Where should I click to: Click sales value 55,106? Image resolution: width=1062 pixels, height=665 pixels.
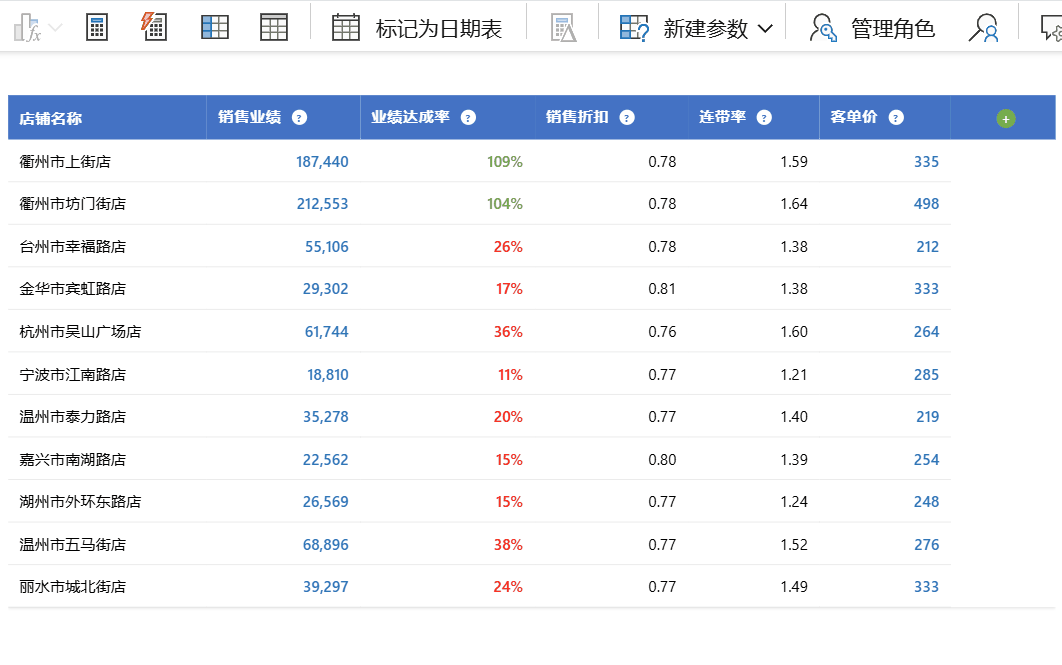326,246
